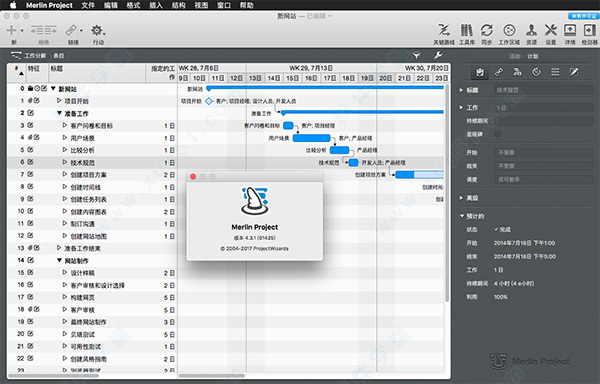Click the Gantt vertical scrollbar
The image size is (600, 384).
(x=447, y=193)
